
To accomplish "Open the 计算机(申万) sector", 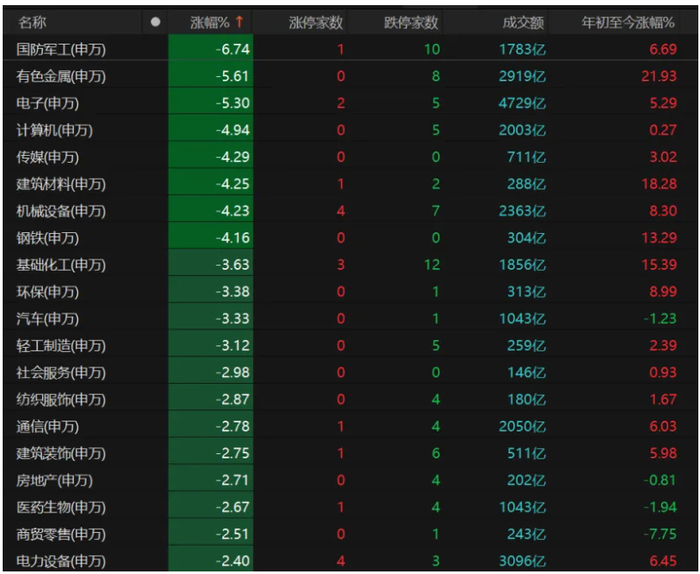I will coord(54,130).
